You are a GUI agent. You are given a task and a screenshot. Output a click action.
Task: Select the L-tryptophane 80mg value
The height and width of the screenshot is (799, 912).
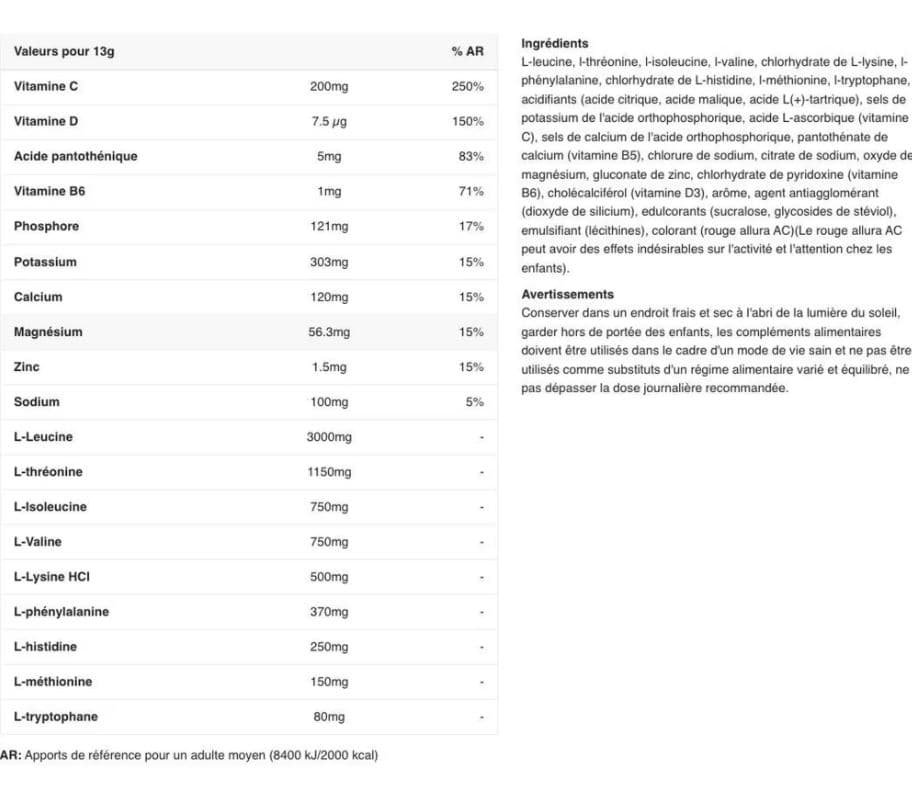(x=329, y=716)
